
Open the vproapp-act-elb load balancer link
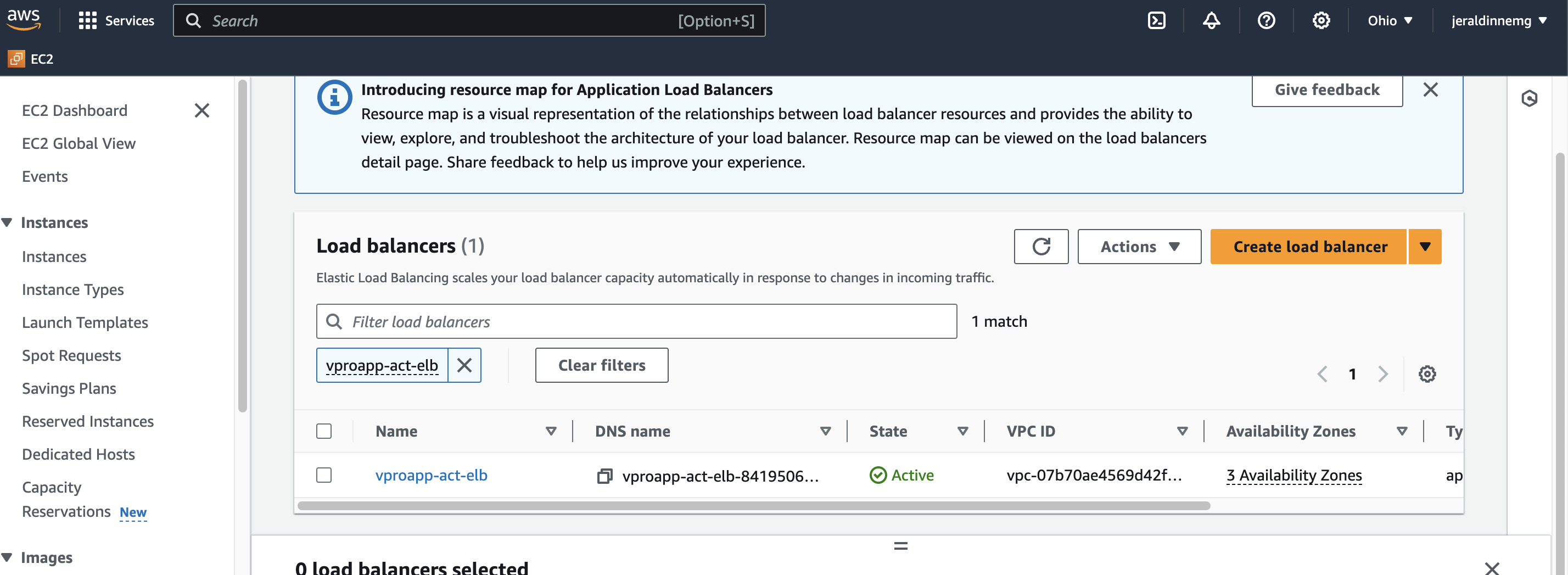coord(431,475)
